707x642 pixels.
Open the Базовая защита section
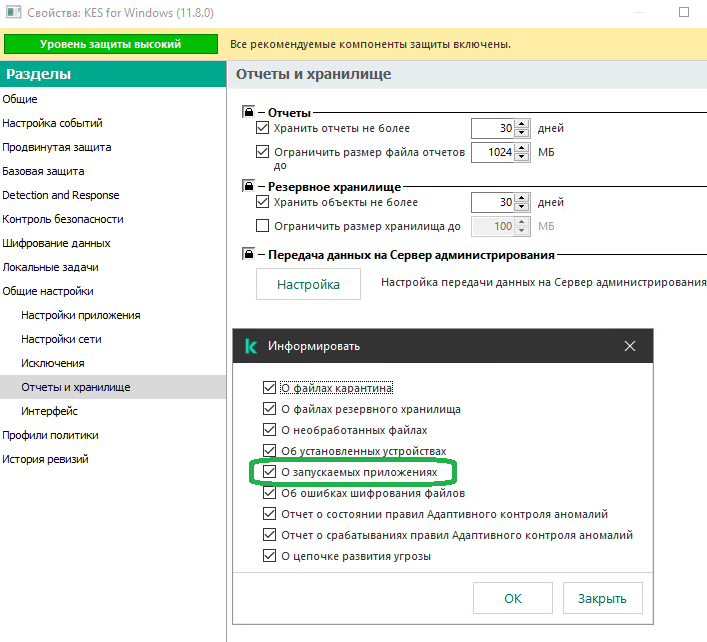point(113,171)
